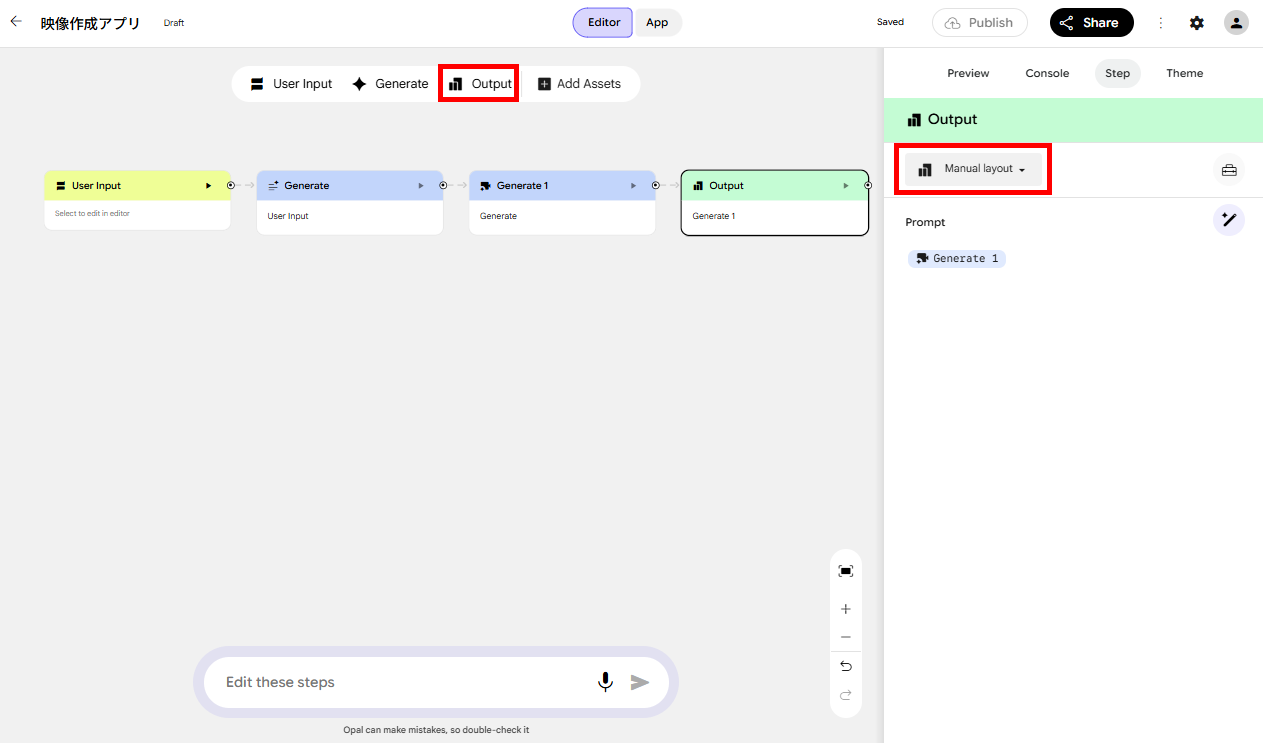Viewport: 1263px width, 743px height.
Task: Run the Generate 1 node play arrow
Action: pyautogui.click(x=633, y=185)
